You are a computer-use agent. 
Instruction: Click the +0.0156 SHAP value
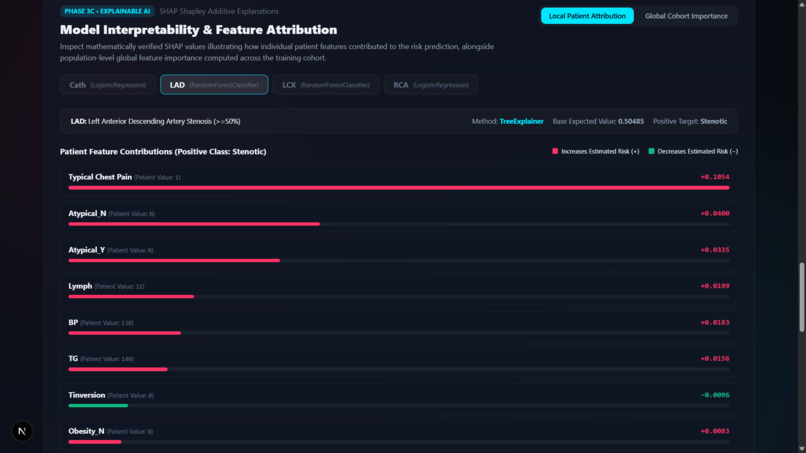715,358
